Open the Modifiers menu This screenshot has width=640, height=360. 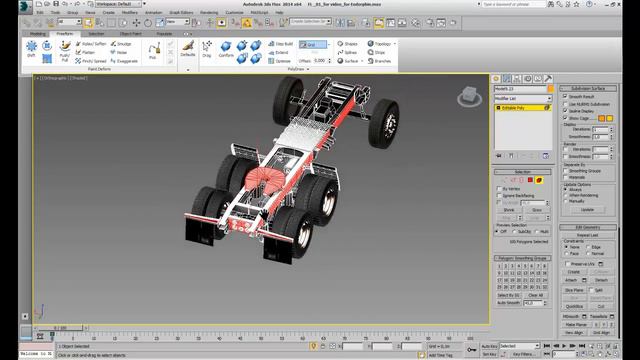coord(129,13)
